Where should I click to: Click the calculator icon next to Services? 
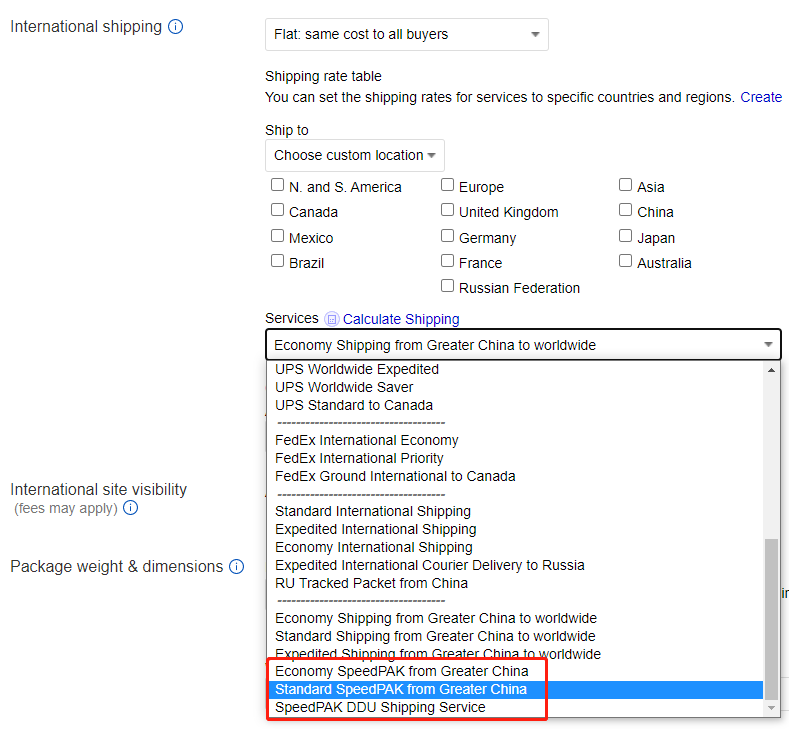[332, 319]
